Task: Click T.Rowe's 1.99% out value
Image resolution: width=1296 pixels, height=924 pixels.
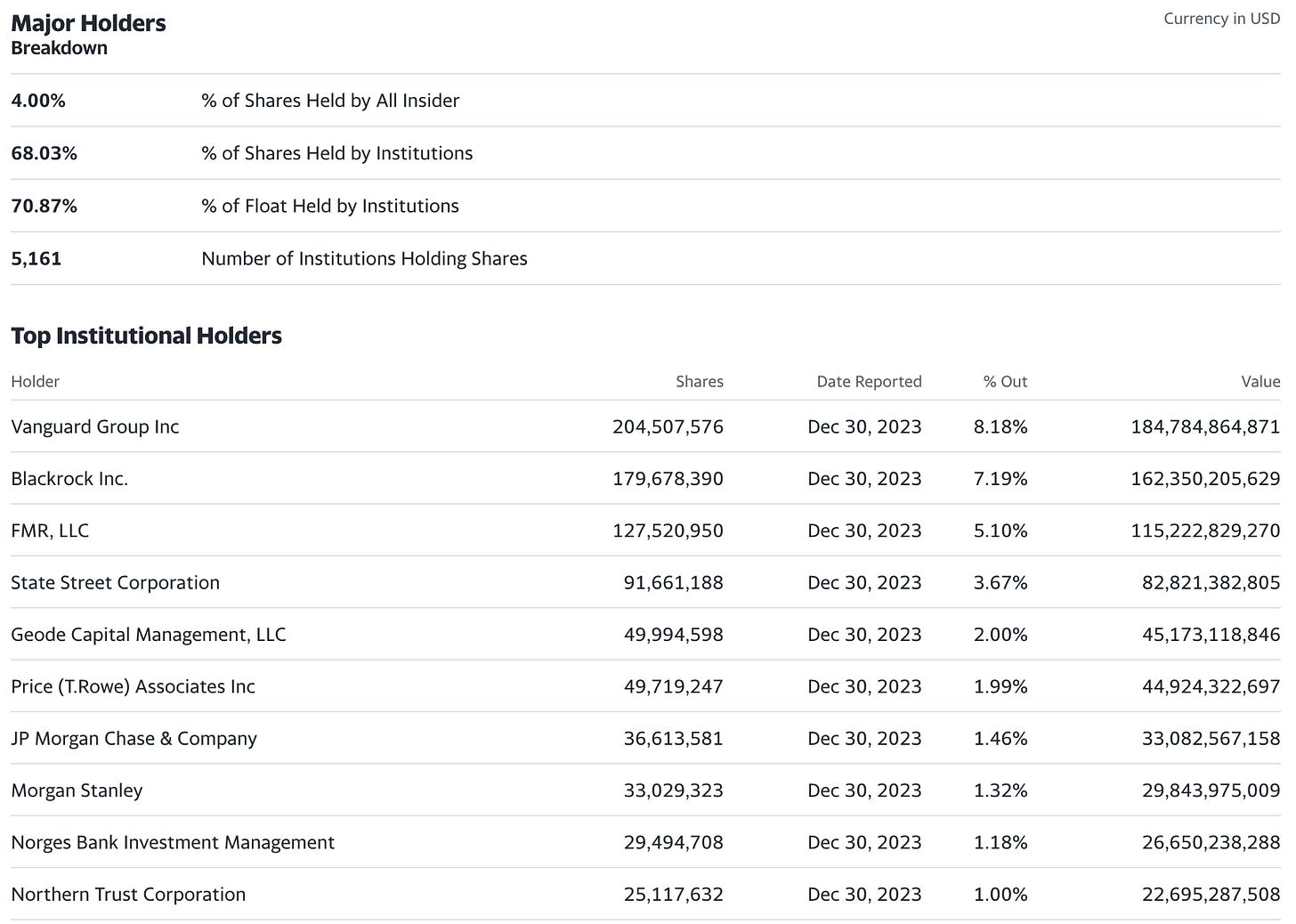Action: pyautogui.click(x=1000, y=686)
